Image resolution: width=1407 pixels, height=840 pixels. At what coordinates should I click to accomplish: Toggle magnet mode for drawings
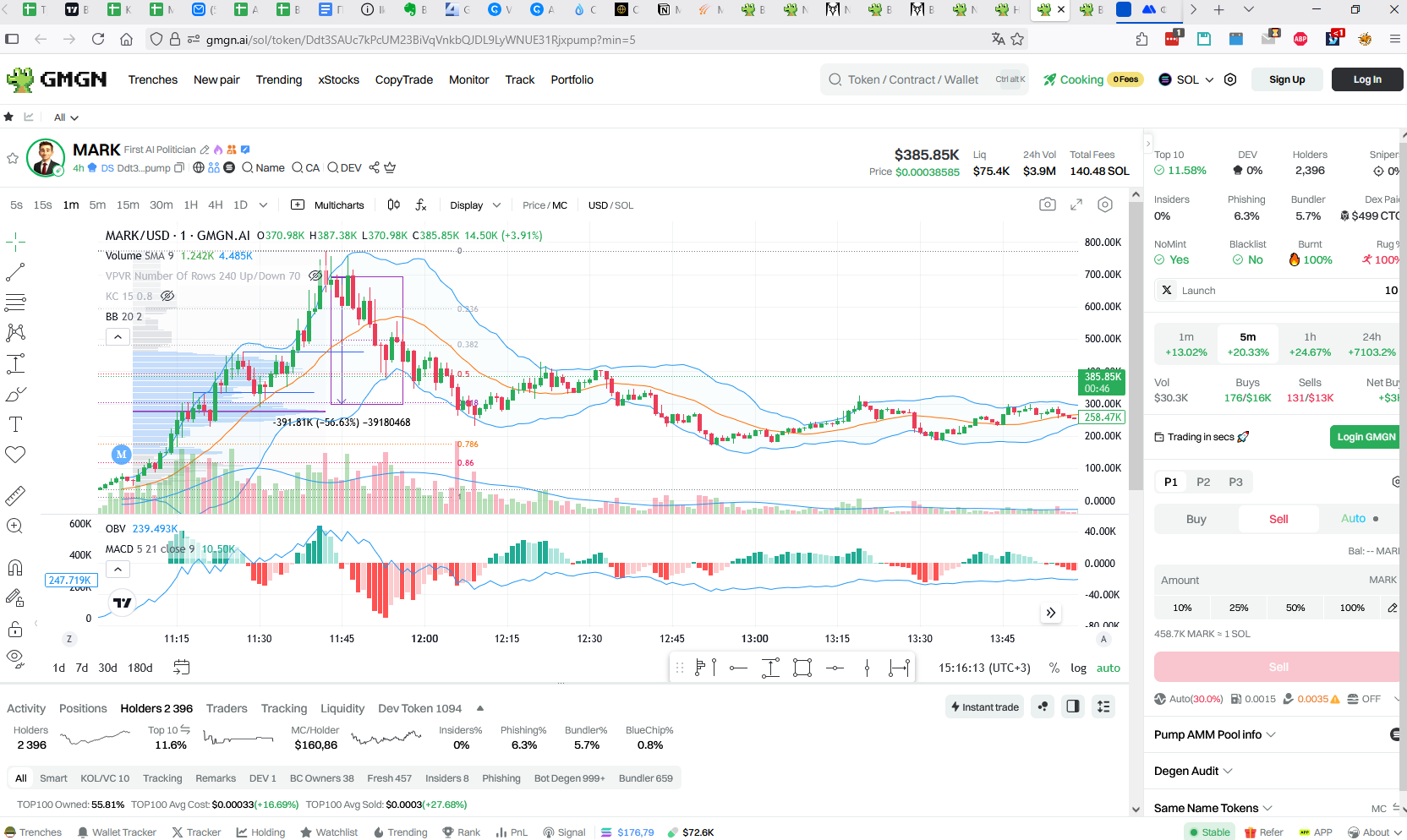click(15, 567)
